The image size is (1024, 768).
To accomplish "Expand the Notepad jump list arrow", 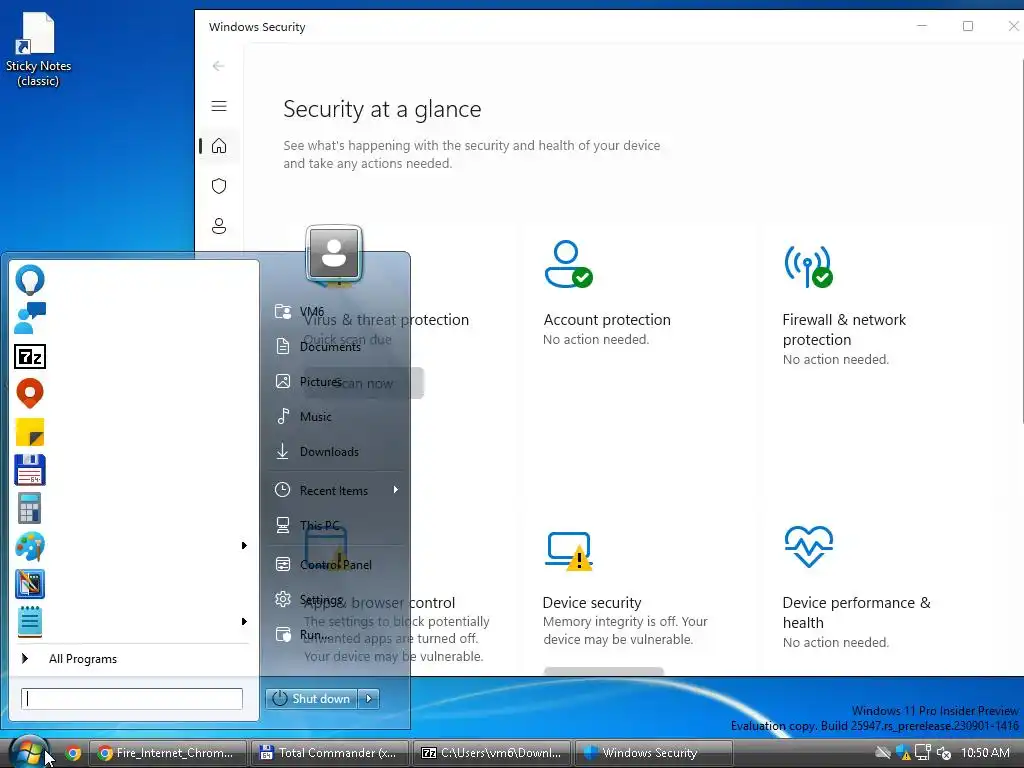I will (x=244, y=621).
